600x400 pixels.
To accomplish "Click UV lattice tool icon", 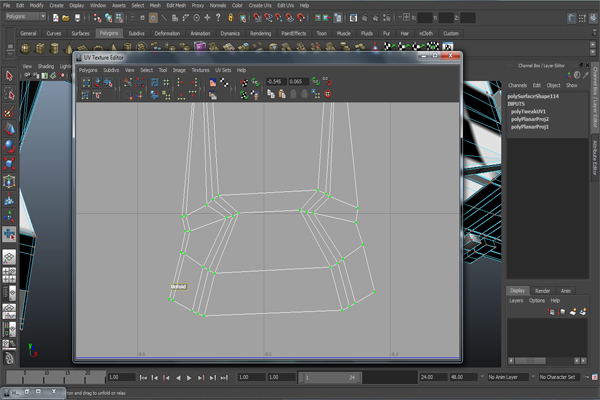I will 86,82.
